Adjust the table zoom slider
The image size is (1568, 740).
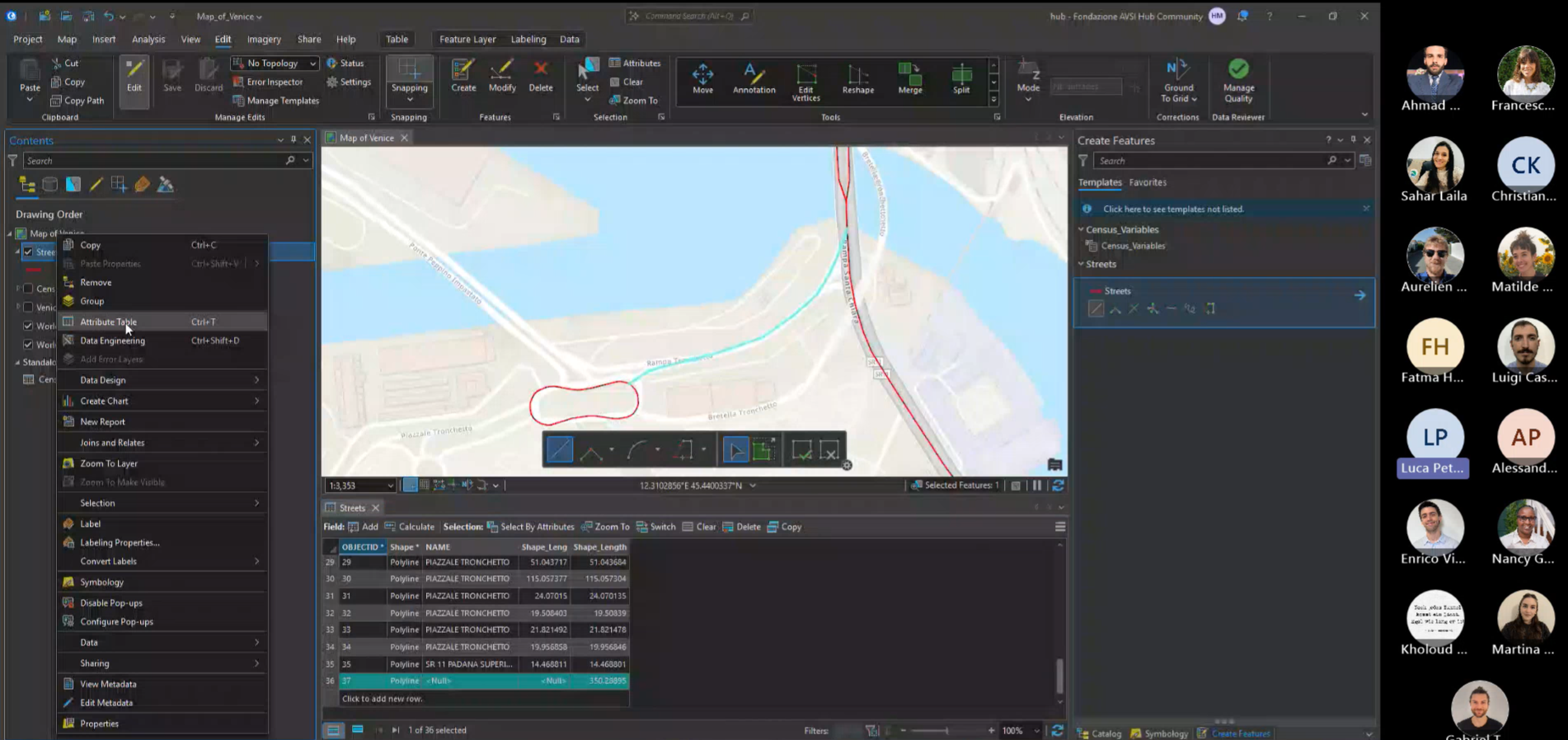pos(946,730)
